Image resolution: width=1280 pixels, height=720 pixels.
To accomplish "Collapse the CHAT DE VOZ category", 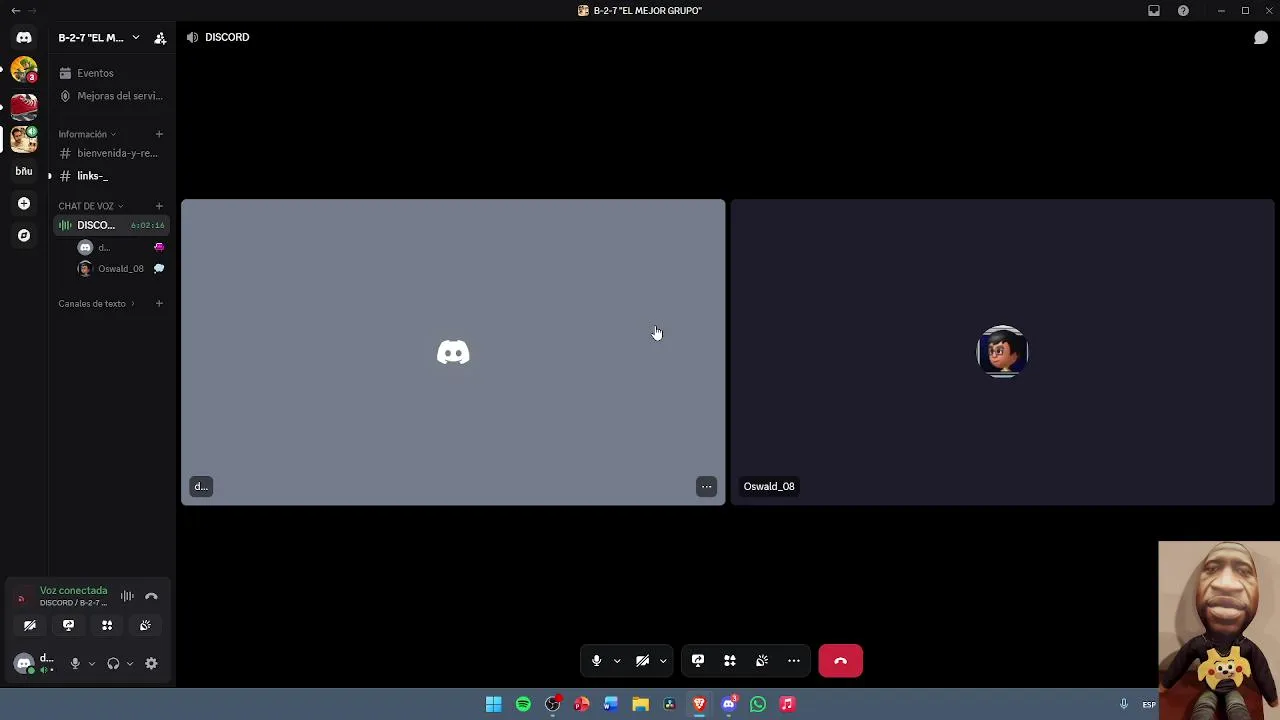I will pos(91,206).
